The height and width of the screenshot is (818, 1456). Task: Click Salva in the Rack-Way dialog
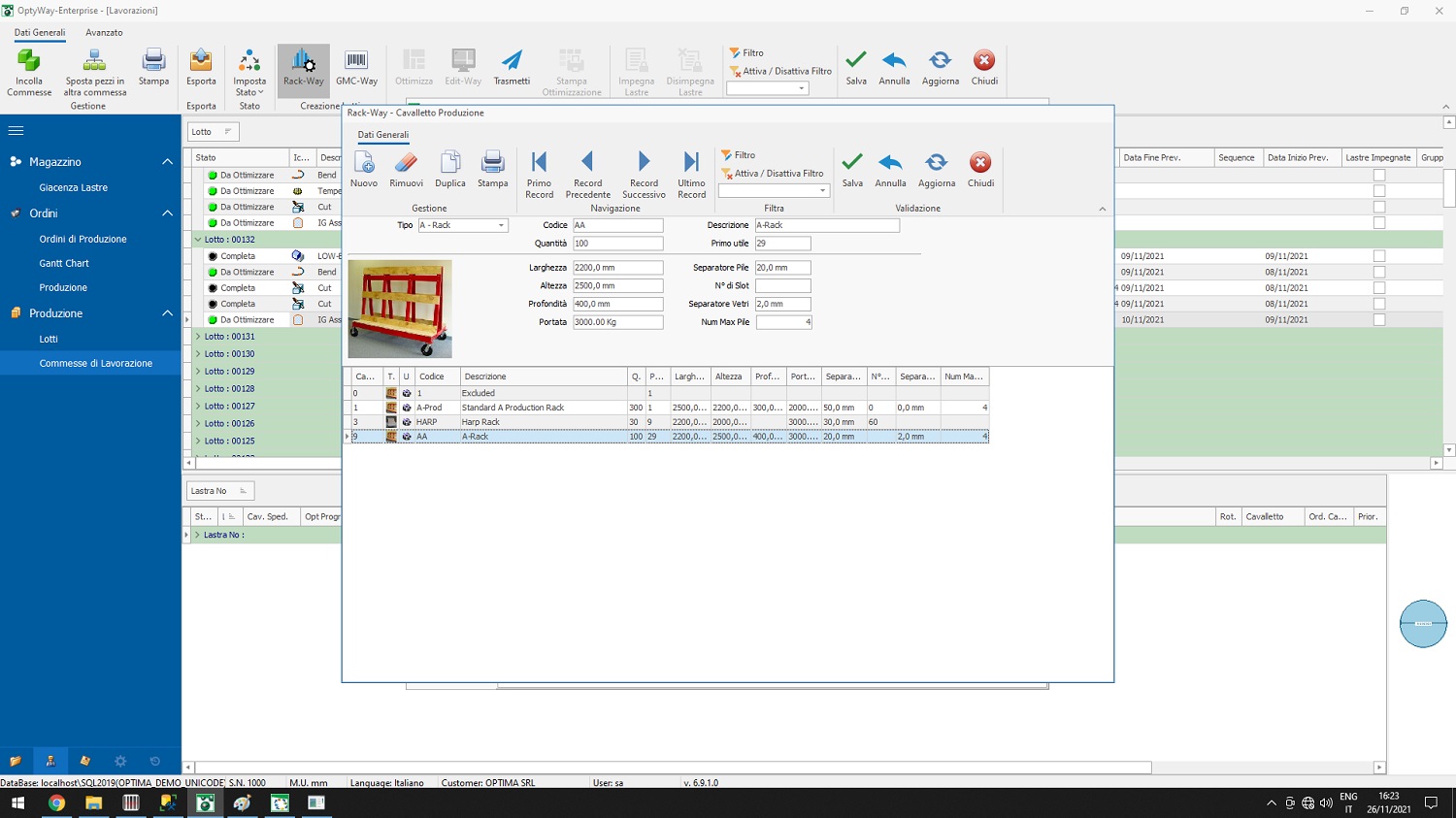point(851,173)
